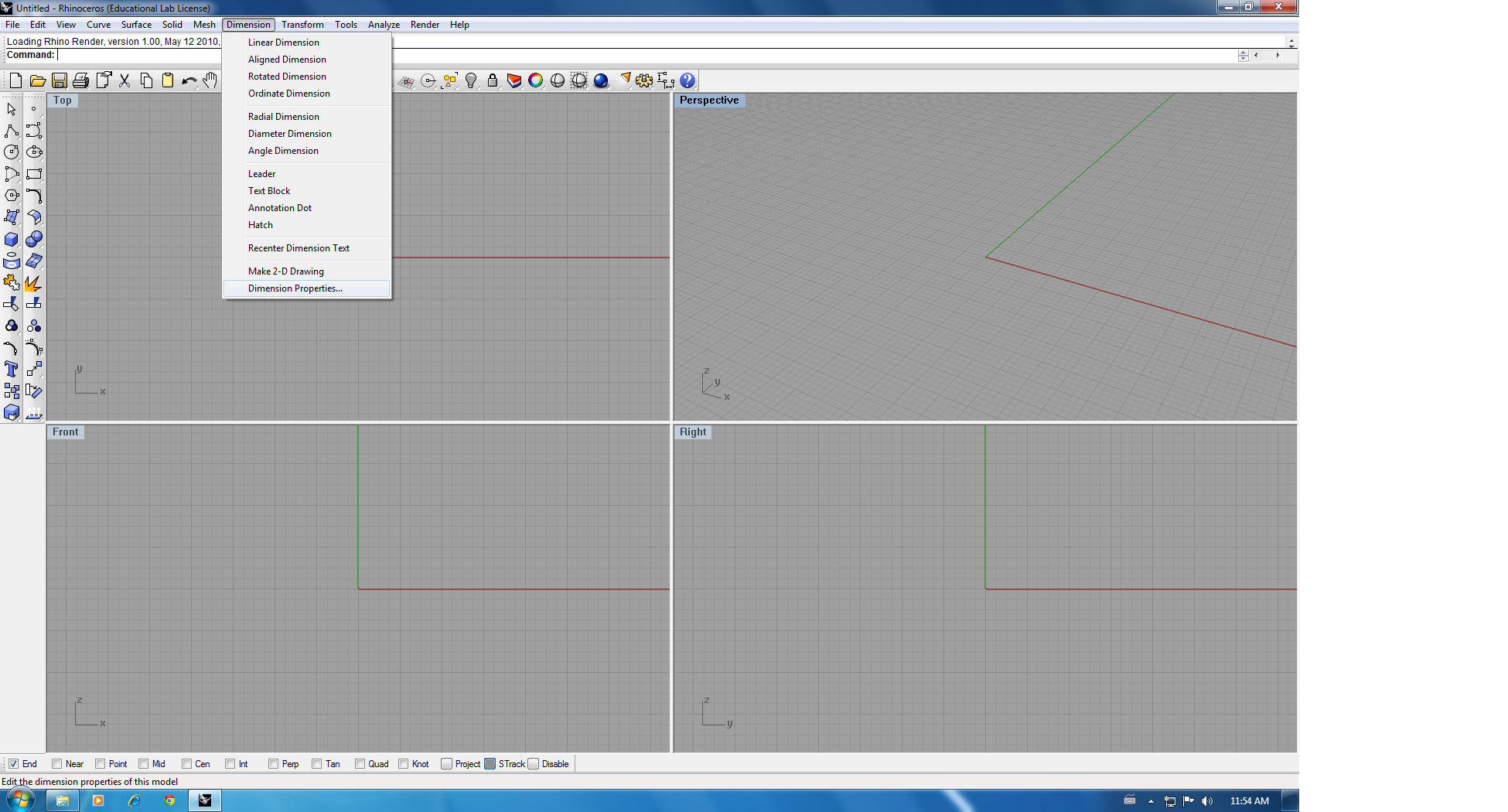
Task: Enable the Point osnap checkbox
Action: pyautogui.click(x=100, y=764)
